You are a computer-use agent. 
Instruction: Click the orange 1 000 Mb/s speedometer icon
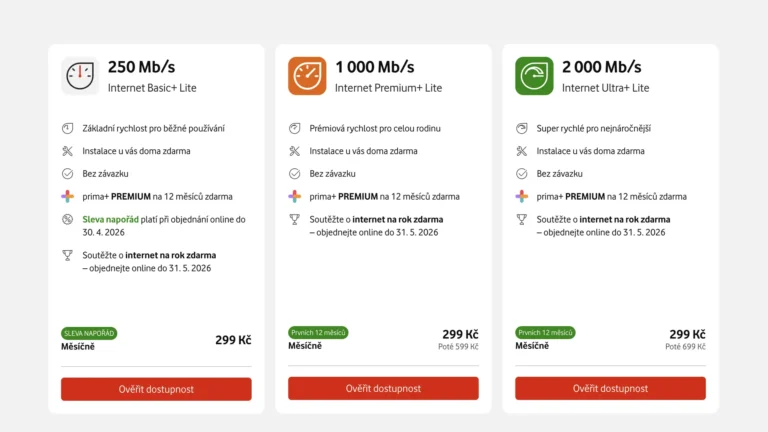tap(307, 76)
